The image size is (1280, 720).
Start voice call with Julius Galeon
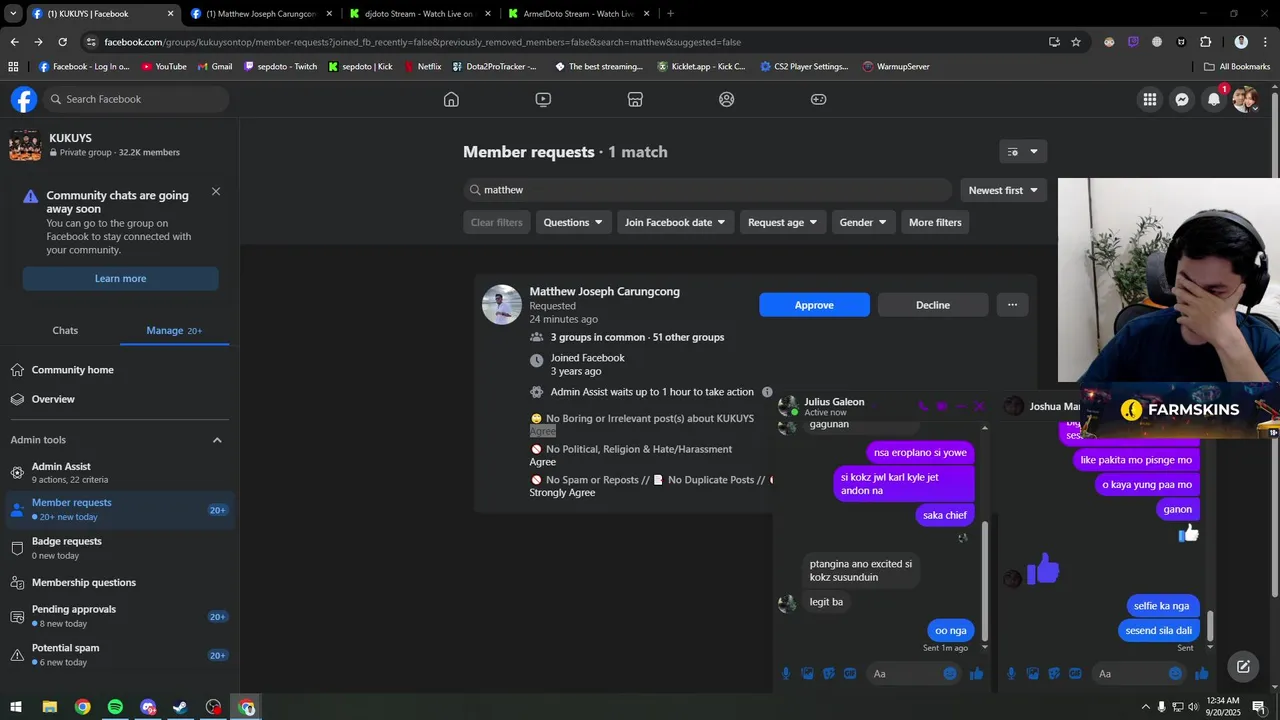pyautogui.click(x=922, y=406)
